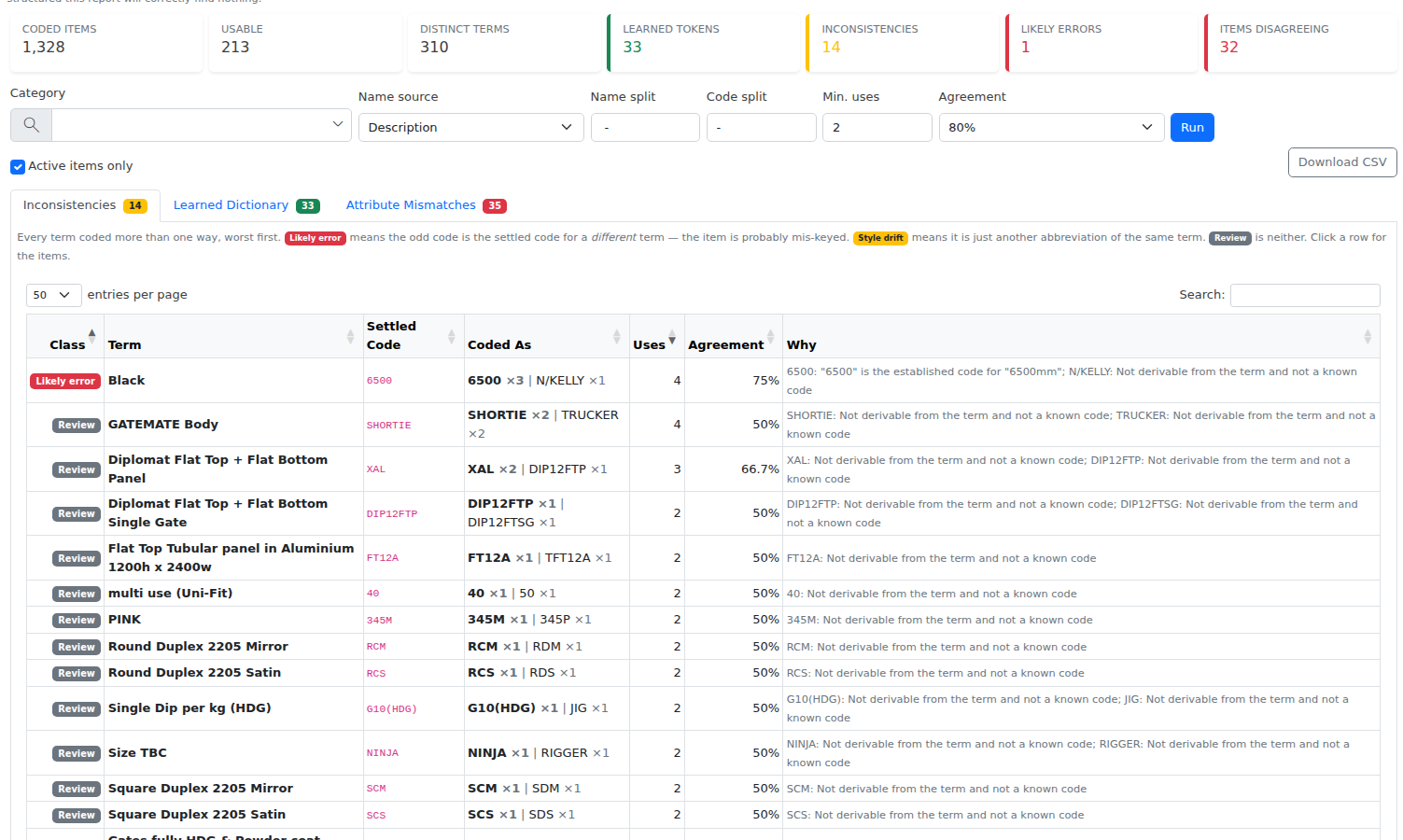
Task: Click the settled code "G10(HDG)"
Action: click(392, 709)
